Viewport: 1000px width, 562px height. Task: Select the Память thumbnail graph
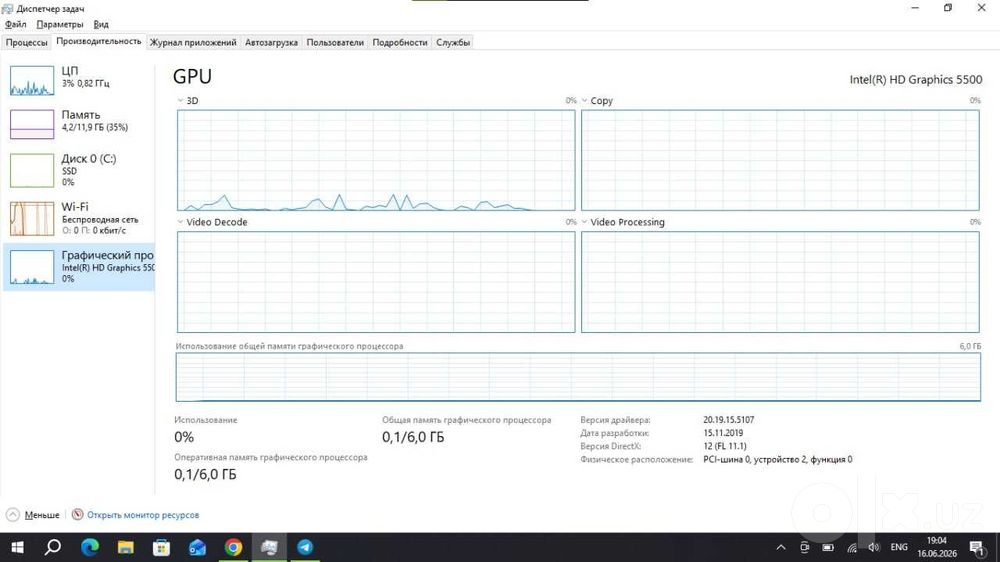(32, 124)
